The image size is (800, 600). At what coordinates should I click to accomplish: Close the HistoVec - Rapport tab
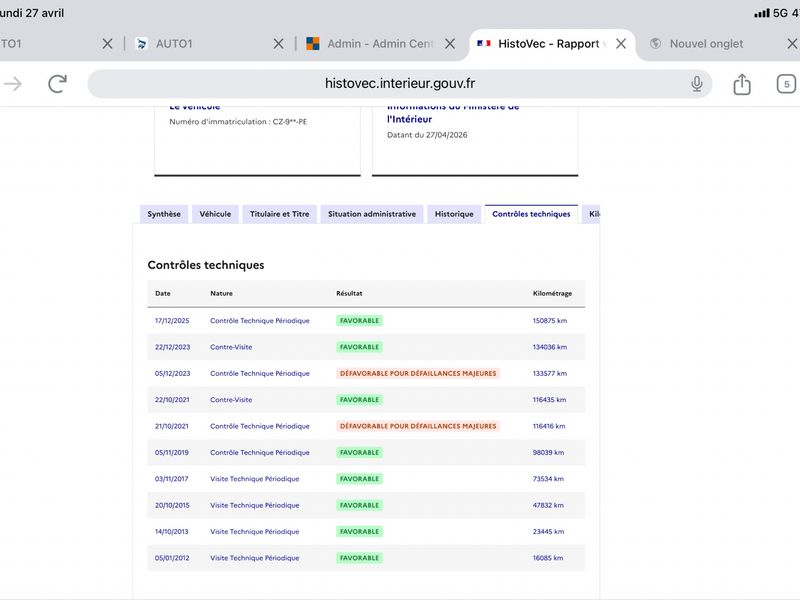pyautogui.click(x=620, y=44)
